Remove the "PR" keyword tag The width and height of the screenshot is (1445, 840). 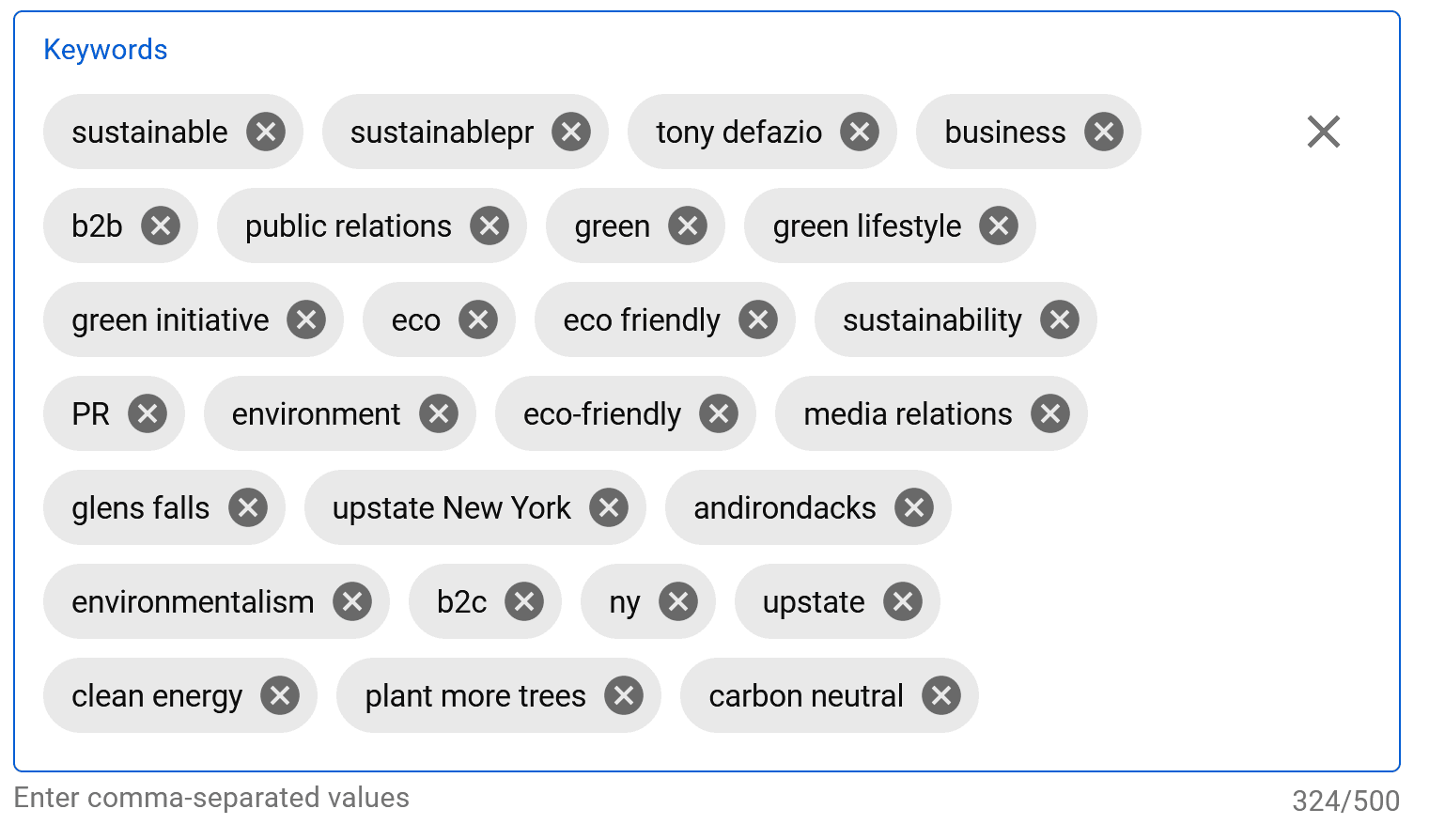point(148,413)
